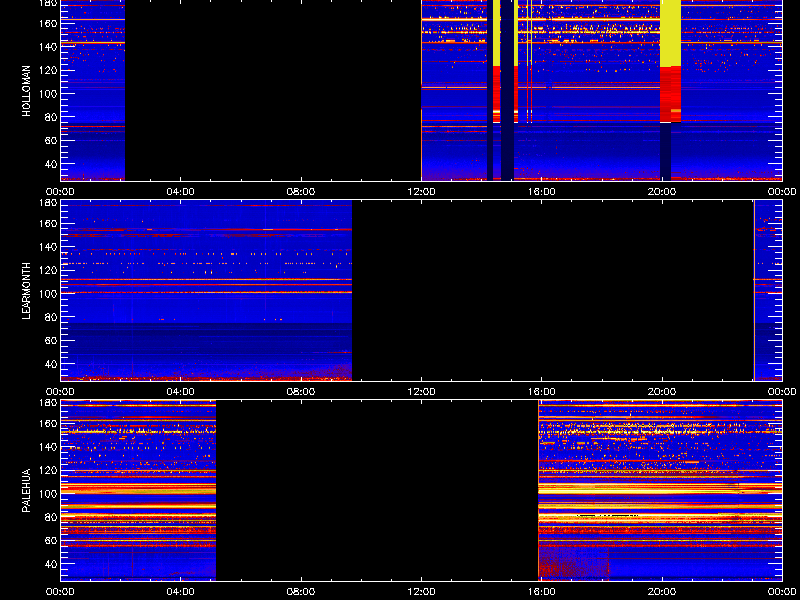Select the 180 frequency tick on Learmonth axis
The width and height of the screenshot is (800, 600).
click(47, 202)
